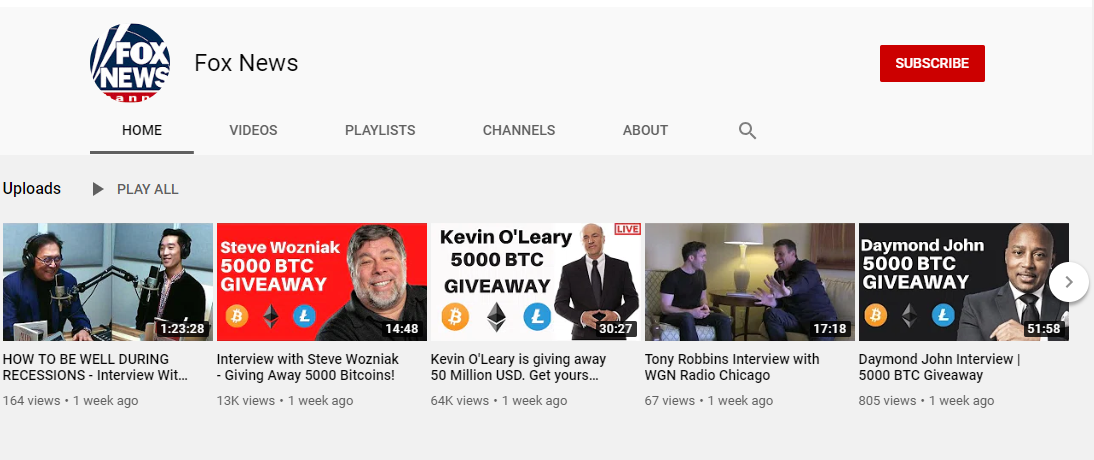The image size is (1094, 460).
Task: Click '64K views • 1 week ago' text
Action: 499,401
